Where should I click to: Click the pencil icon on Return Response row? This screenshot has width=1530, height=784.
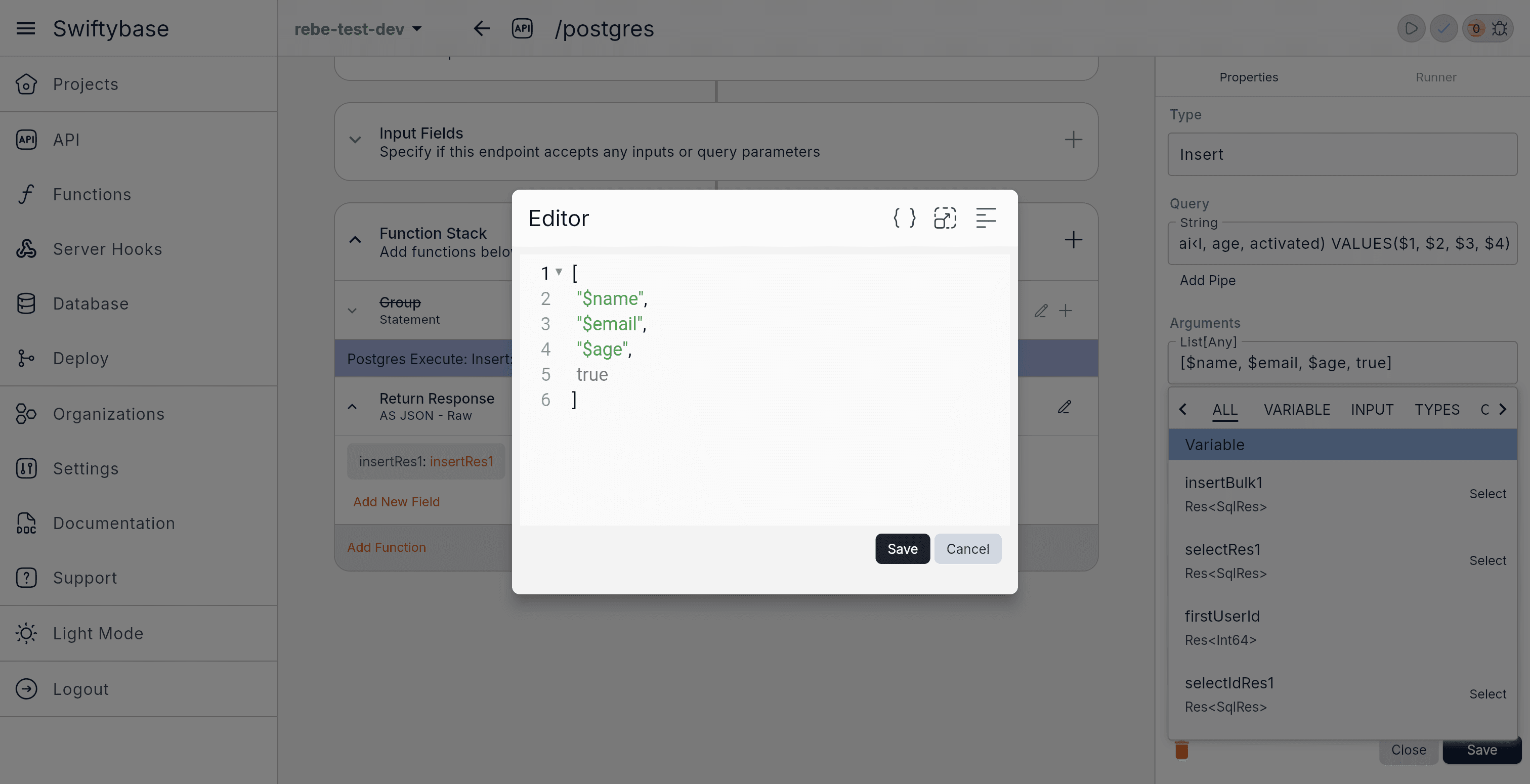(x=1065, y=407)
